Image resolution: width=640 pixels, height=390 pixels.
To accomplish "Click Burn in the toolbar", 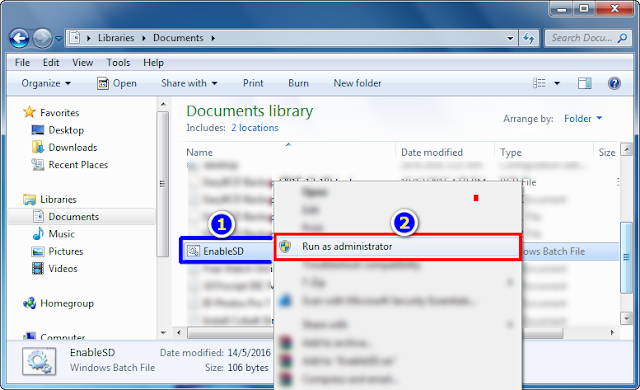I will [x=298, y=83].
